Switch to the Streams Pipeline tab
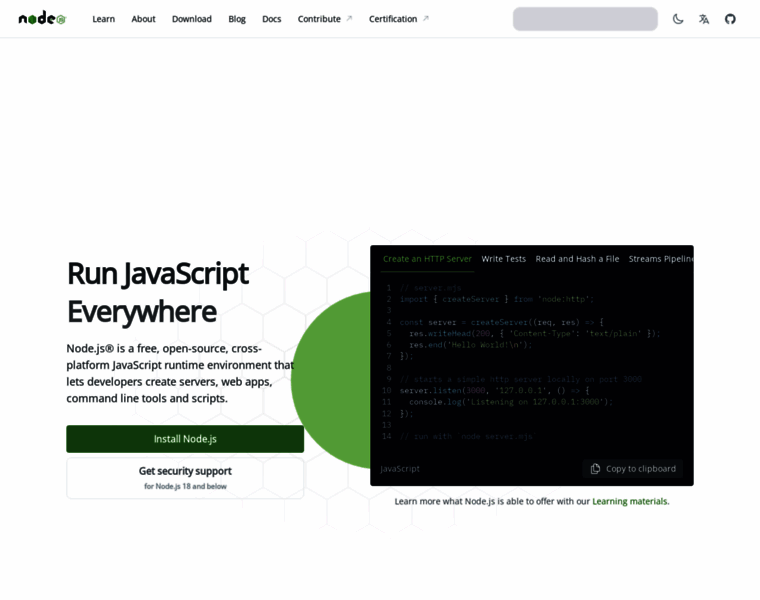Viewport: 760px width, 600px height. point(661,259)
